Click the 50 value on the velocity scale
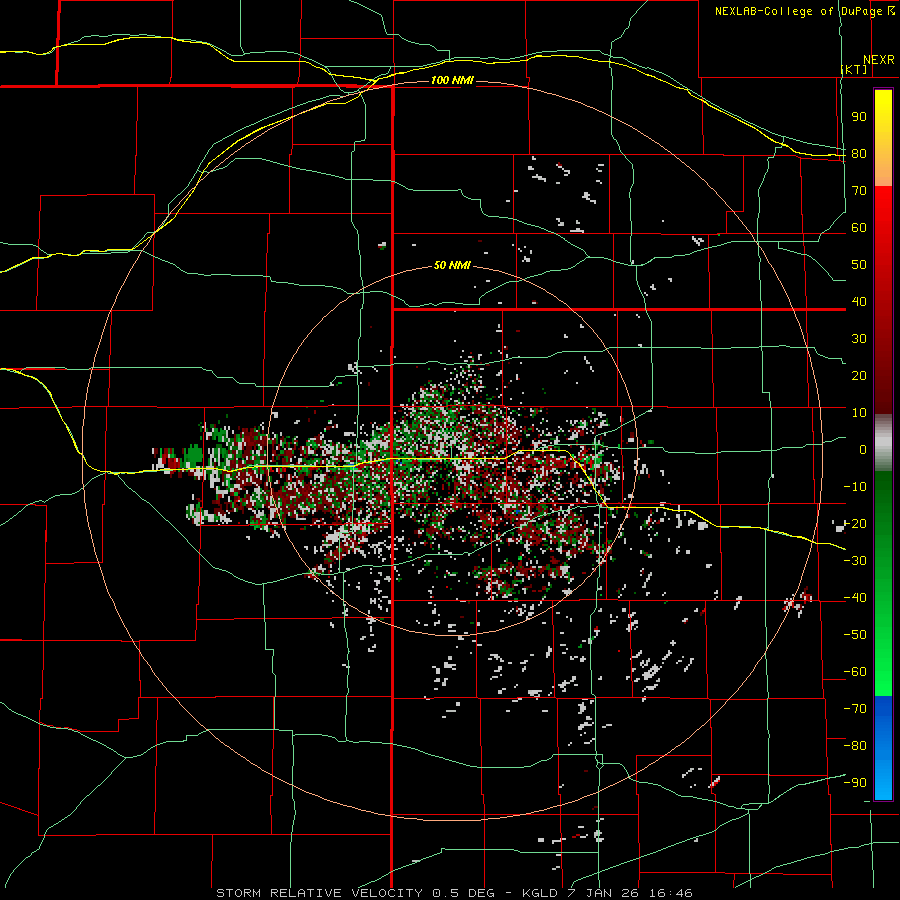900x900 pixels. 859,265
